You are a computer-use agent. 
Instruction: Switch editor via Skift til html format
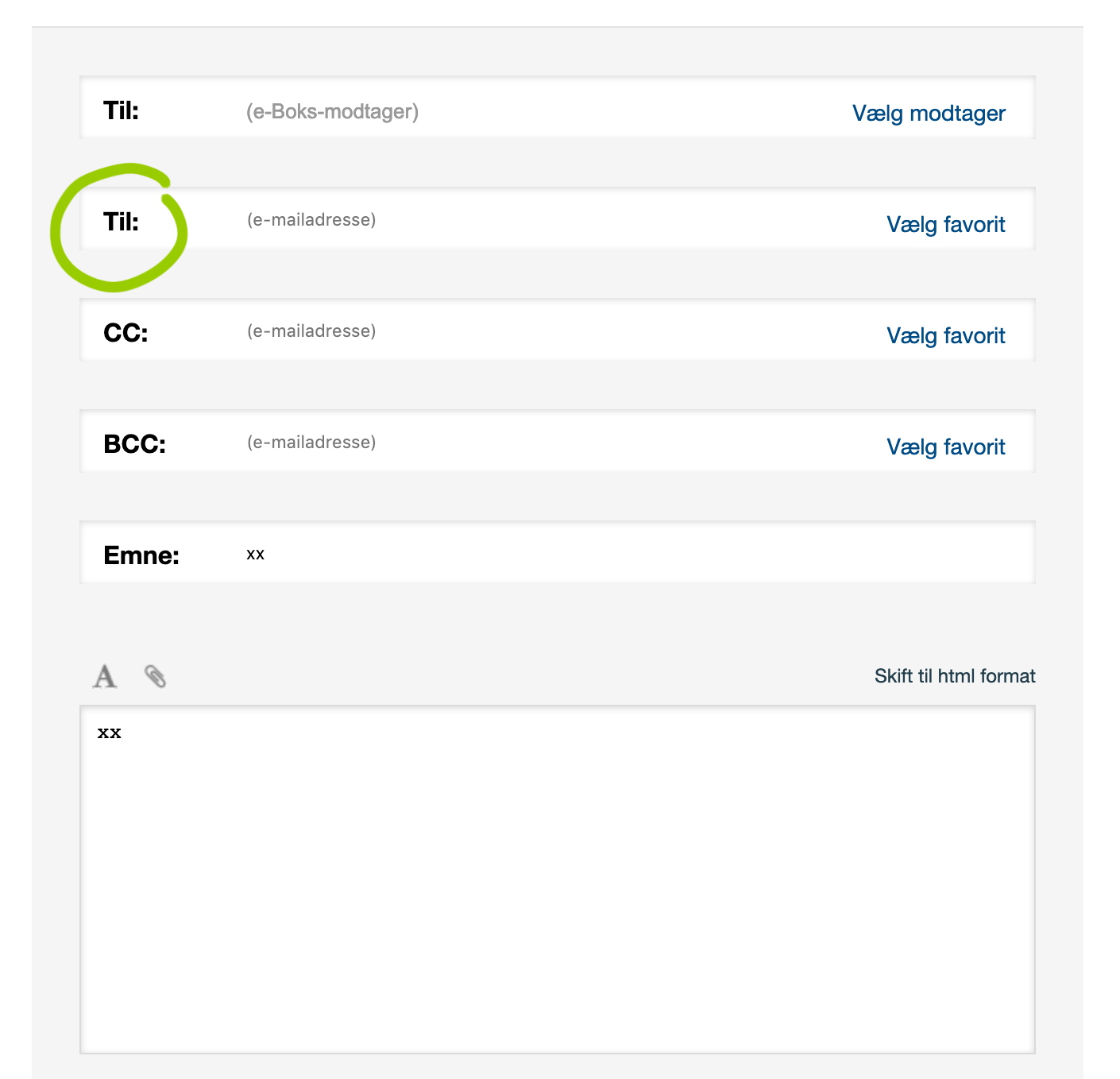[955, 676]
